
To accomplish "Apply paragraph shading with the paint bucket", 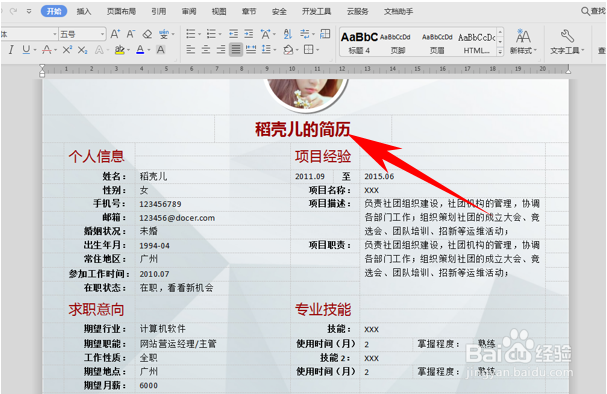I will [288, 50].
